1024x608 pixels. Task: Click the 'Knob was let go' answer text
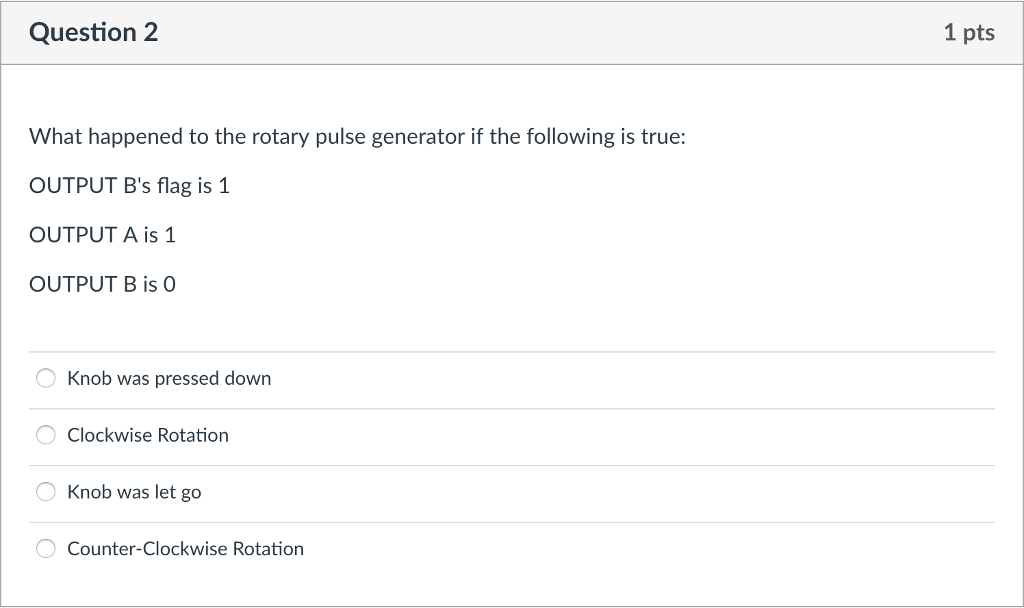133,492
